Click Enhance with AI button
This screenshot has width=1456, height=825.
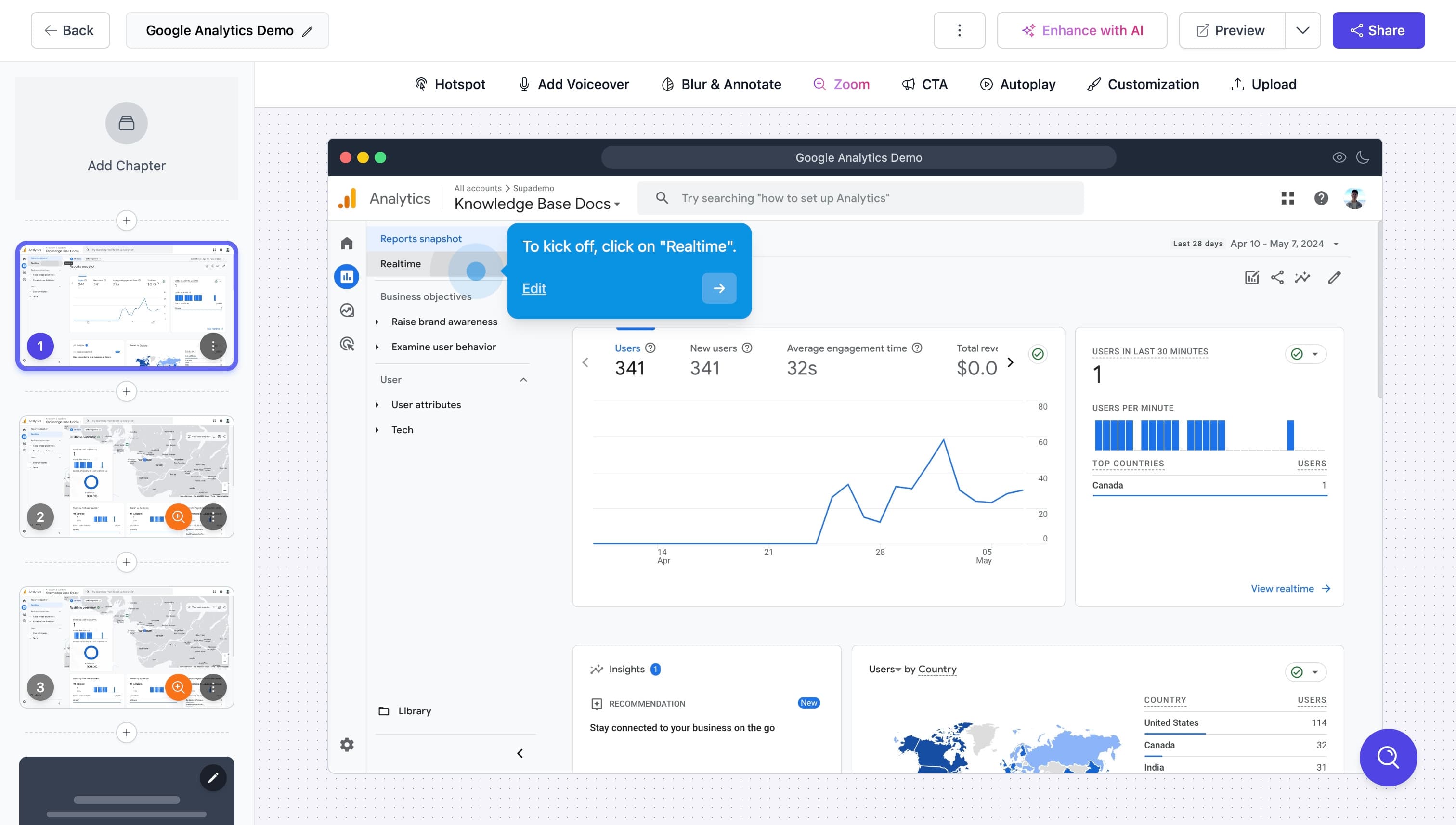[1082, 31]
